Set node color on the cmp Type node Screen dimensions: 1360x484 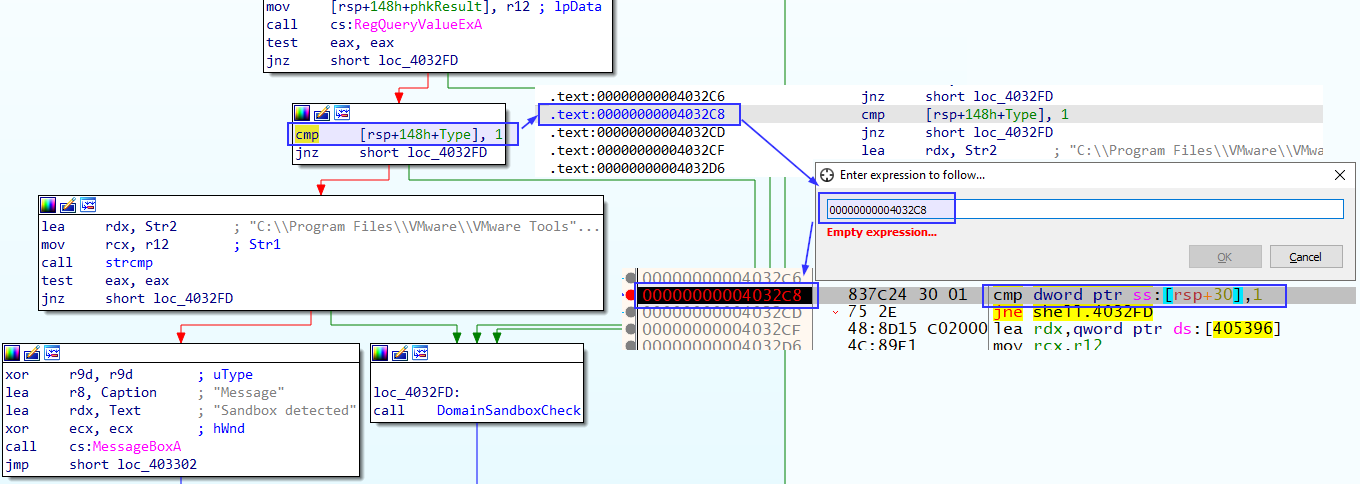(301, 113)
